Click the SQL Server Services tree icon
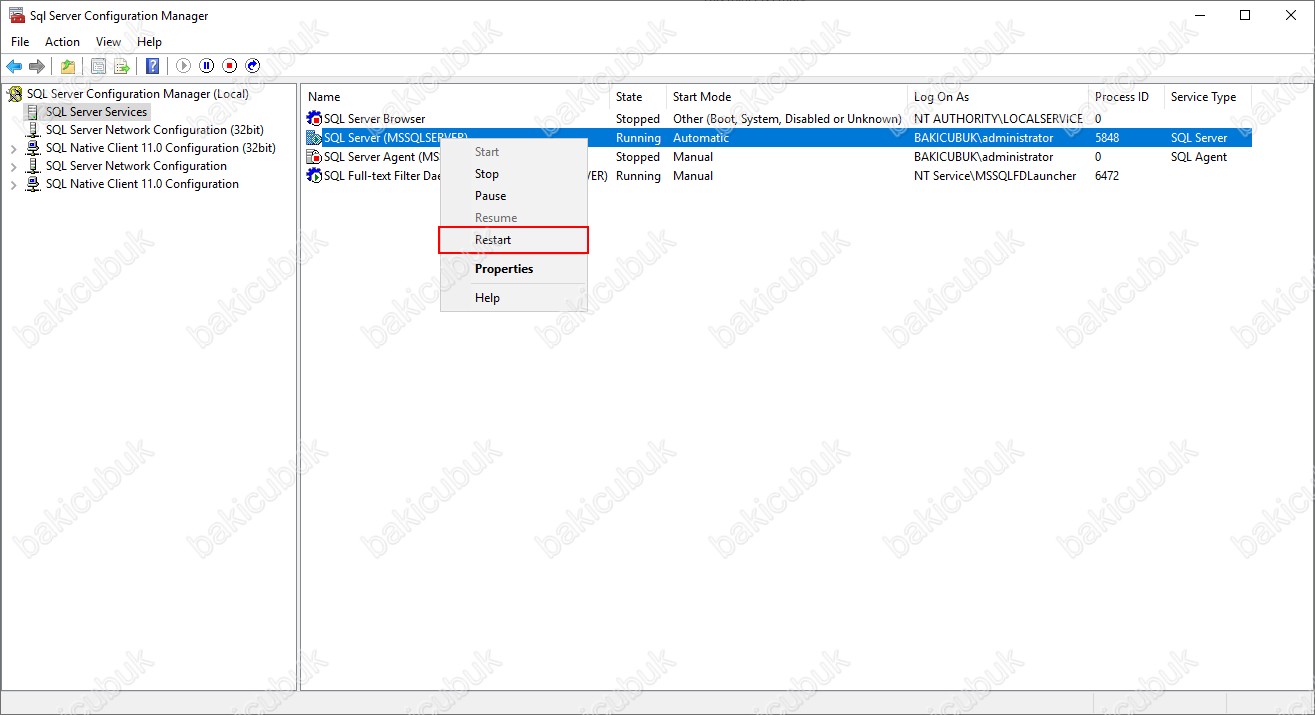 tap(34, 112)
